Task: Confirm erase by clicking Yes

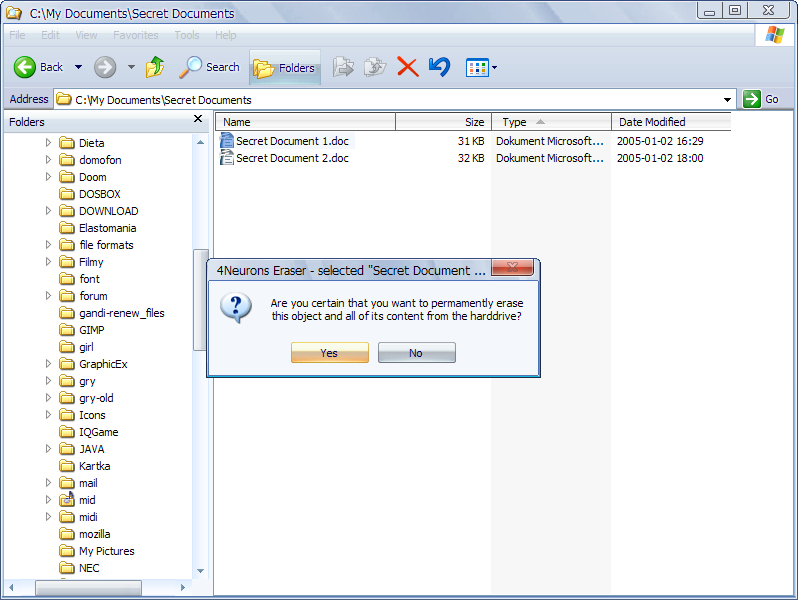Action: [330, 353]
